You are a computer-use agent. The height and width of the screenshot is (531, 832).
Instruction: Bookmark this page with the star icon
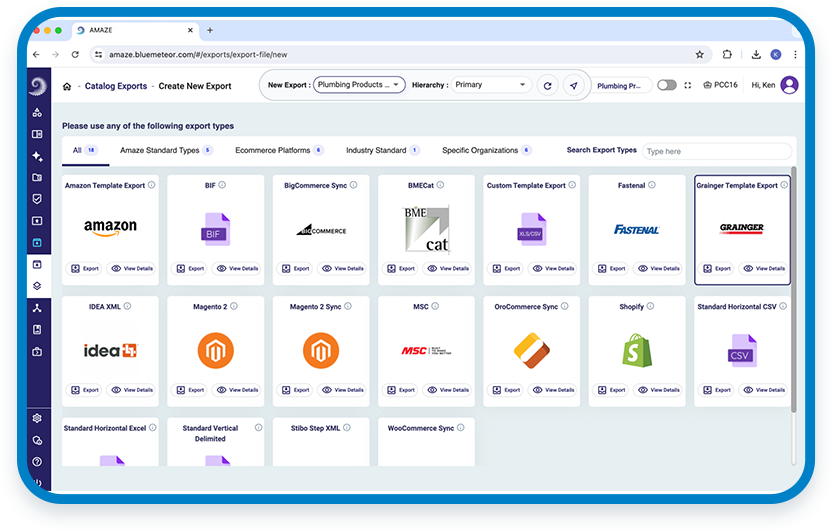click(700, 54)
